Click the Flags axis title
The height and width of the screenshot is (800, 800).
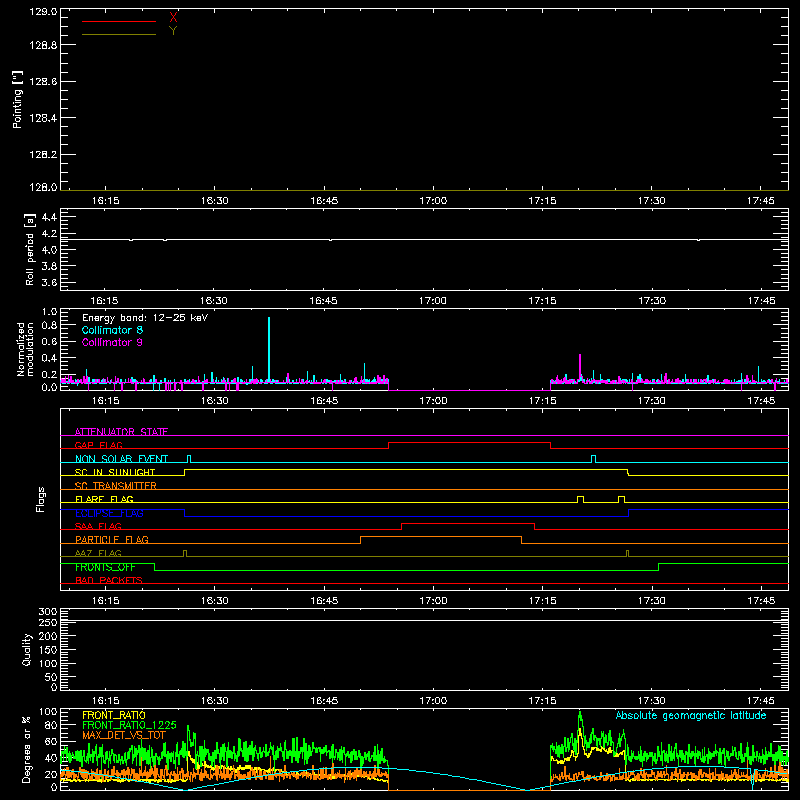point(41,499)
